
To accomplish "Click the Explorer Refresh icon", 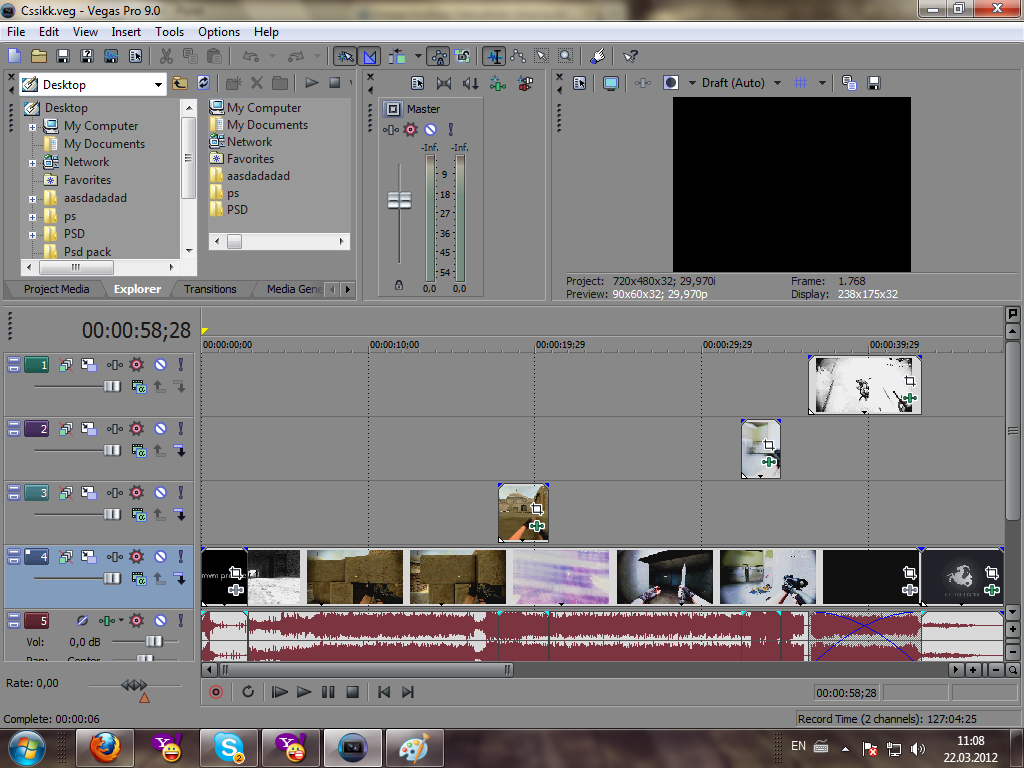I will coord(204,83).
